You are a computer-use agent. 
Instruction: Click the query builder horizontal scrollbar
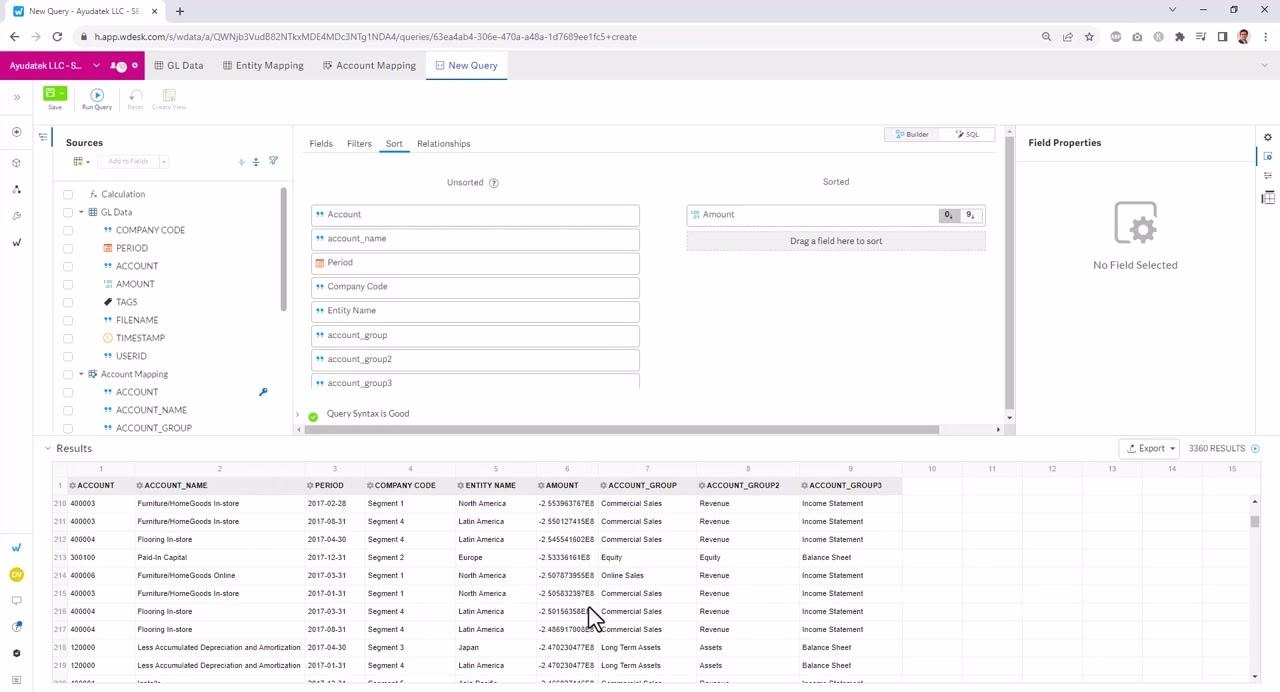click(x=621, y=430)
